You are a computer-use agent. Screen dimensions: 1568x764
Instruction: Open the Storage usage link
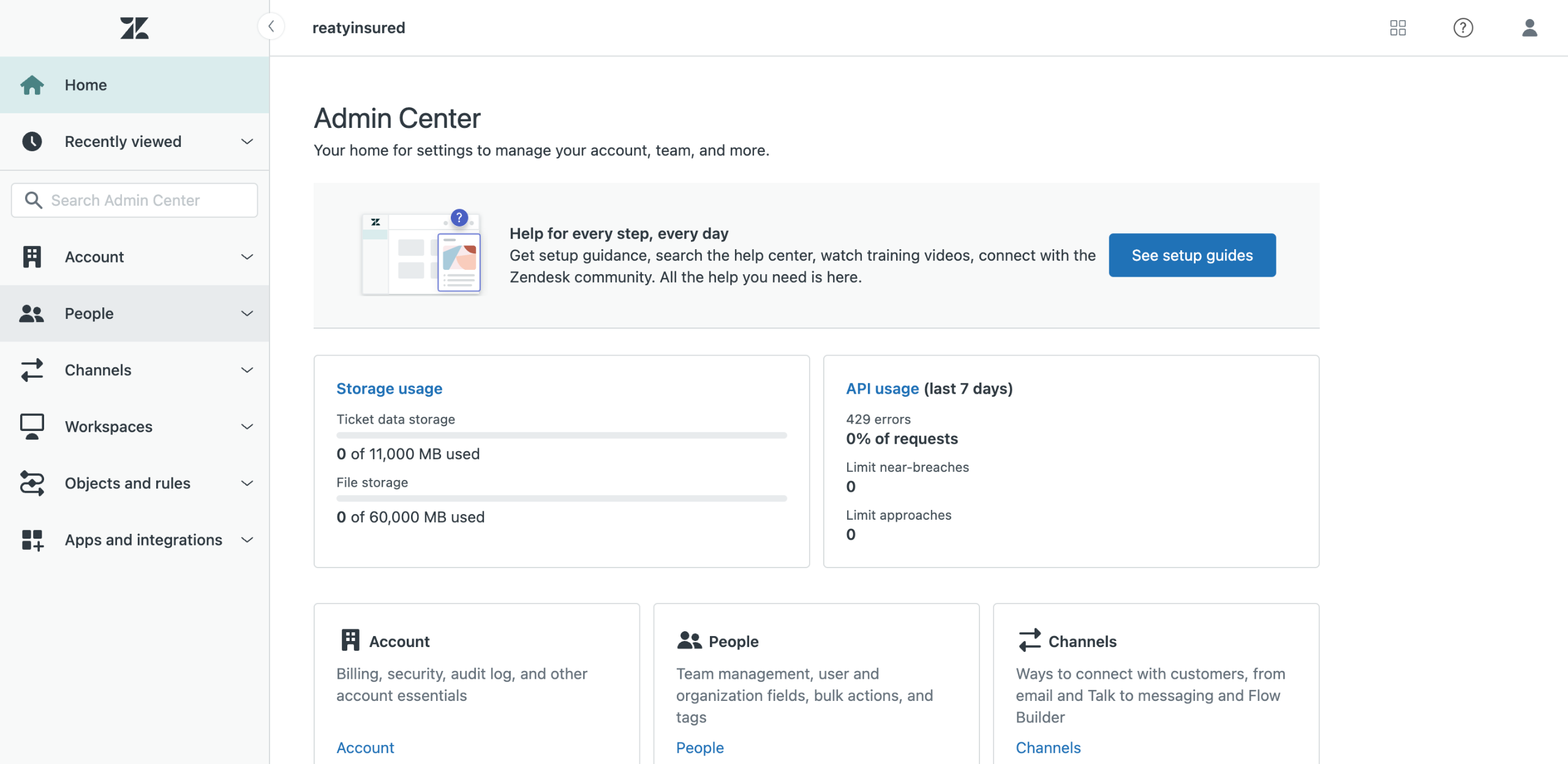(x=389, y=389)
